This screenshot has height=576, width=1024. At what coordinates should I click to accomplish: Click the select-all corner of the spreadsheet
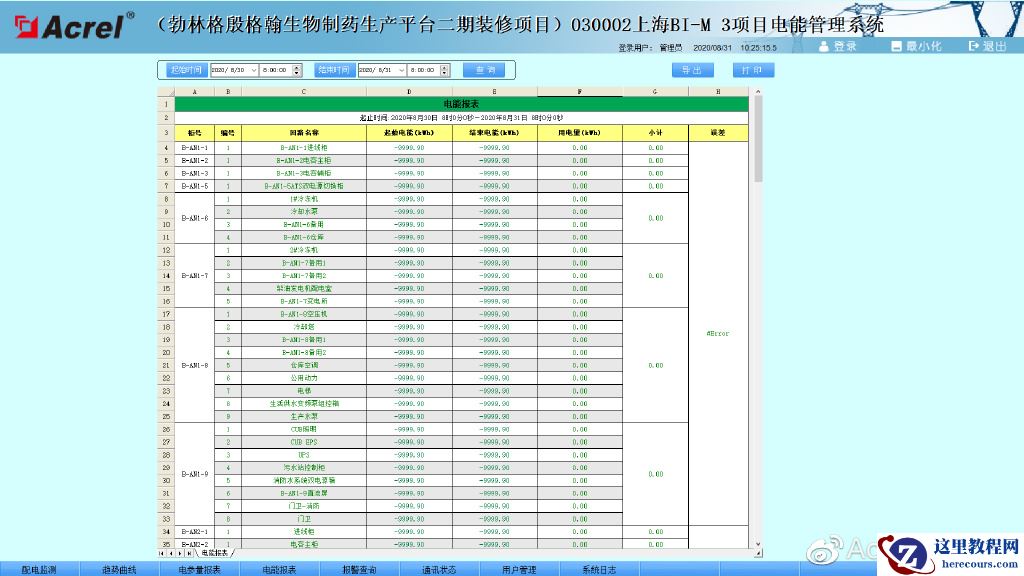tap(166, 92)
